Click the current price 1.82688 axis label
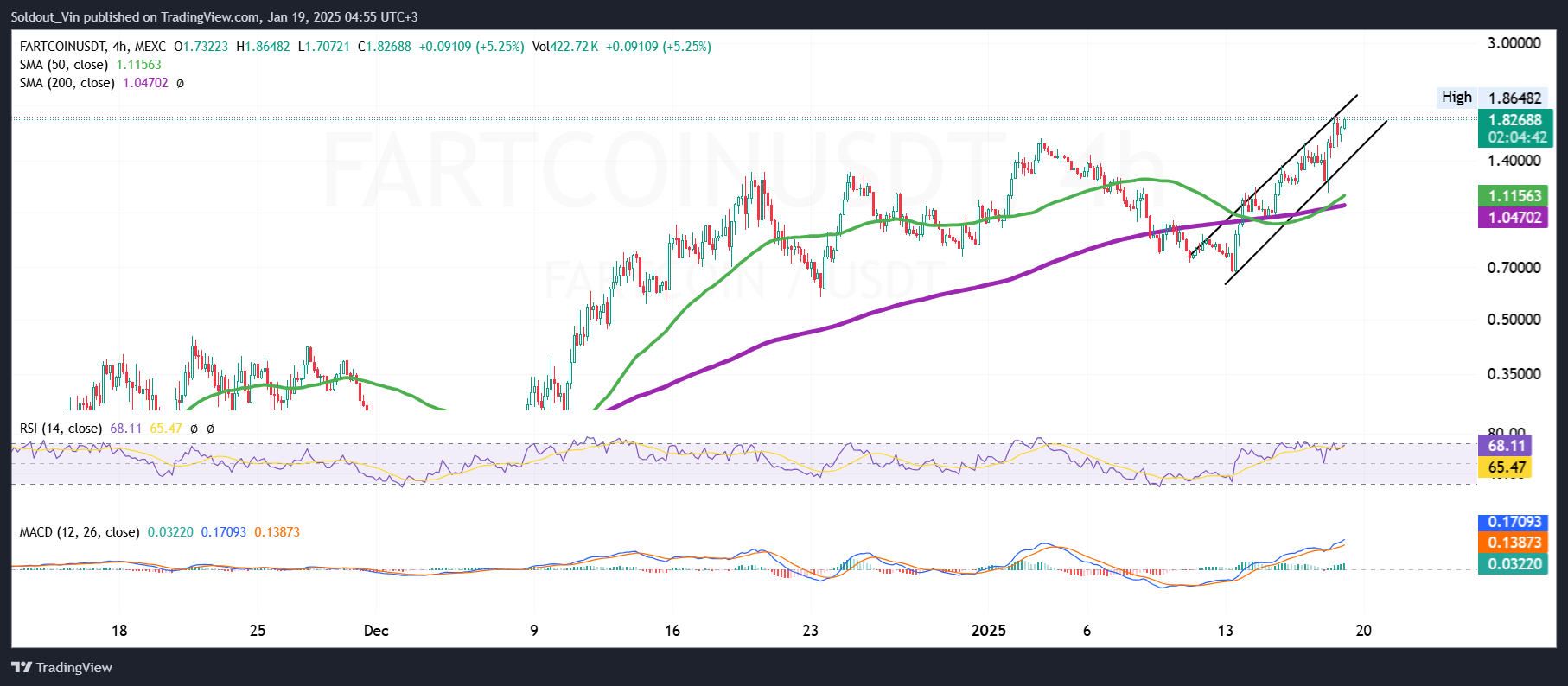This screenshot has width=1568, height=686. point(1515,120)
